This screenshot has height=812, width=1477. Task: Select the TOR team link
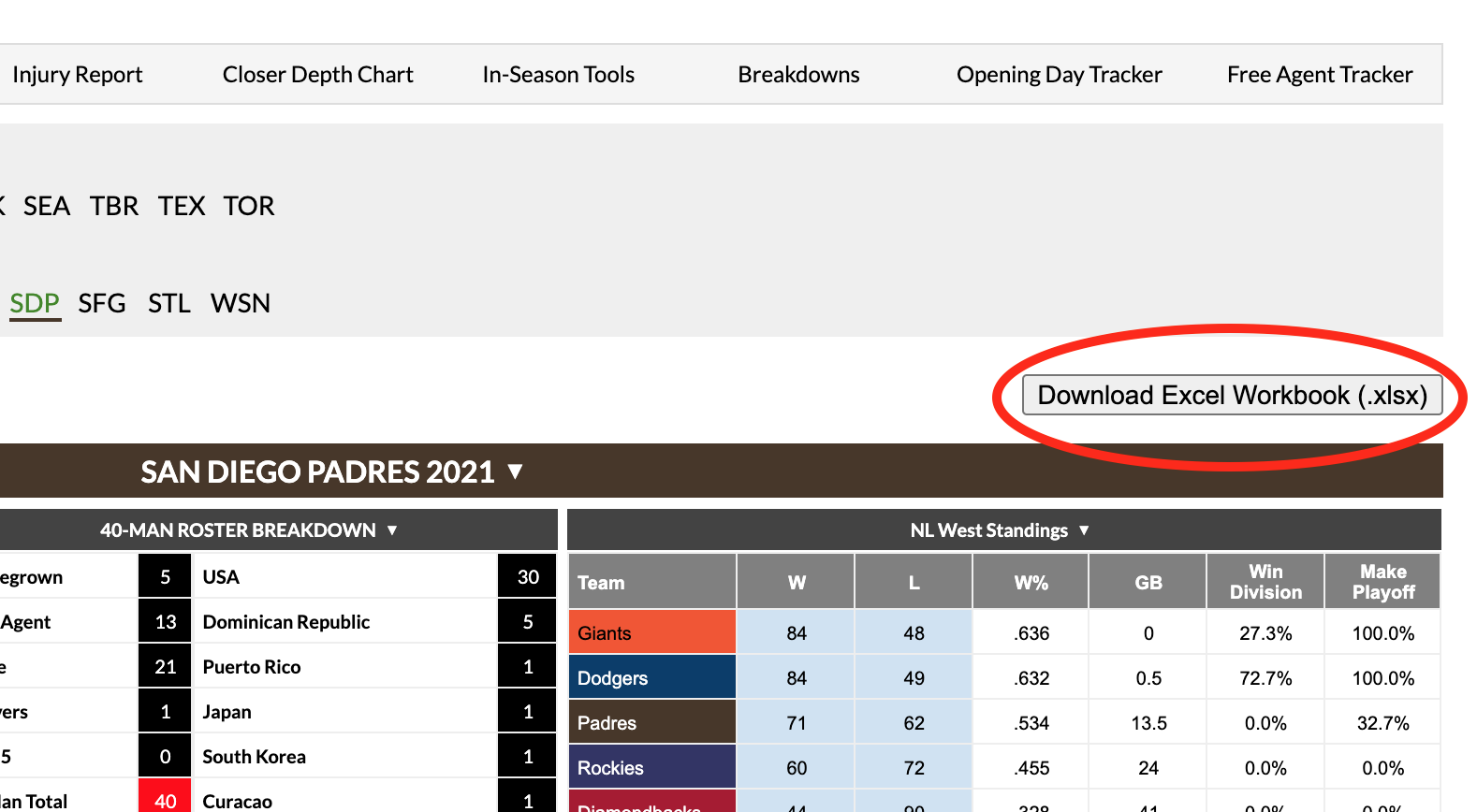(x=249, y=206)
